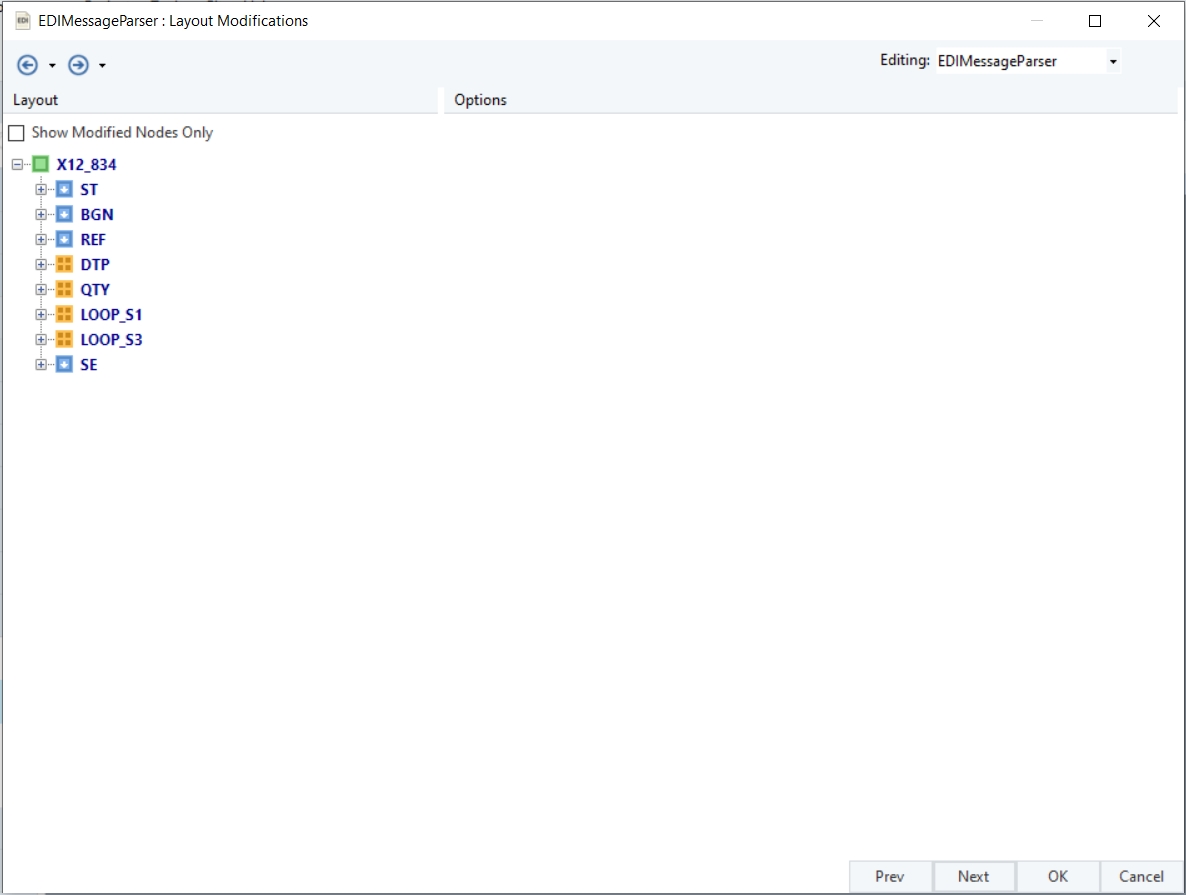The image size is (1186, 895).
Task: Enable Show Modified Nodes Only checkbox
Action: [x=17, y=133]
